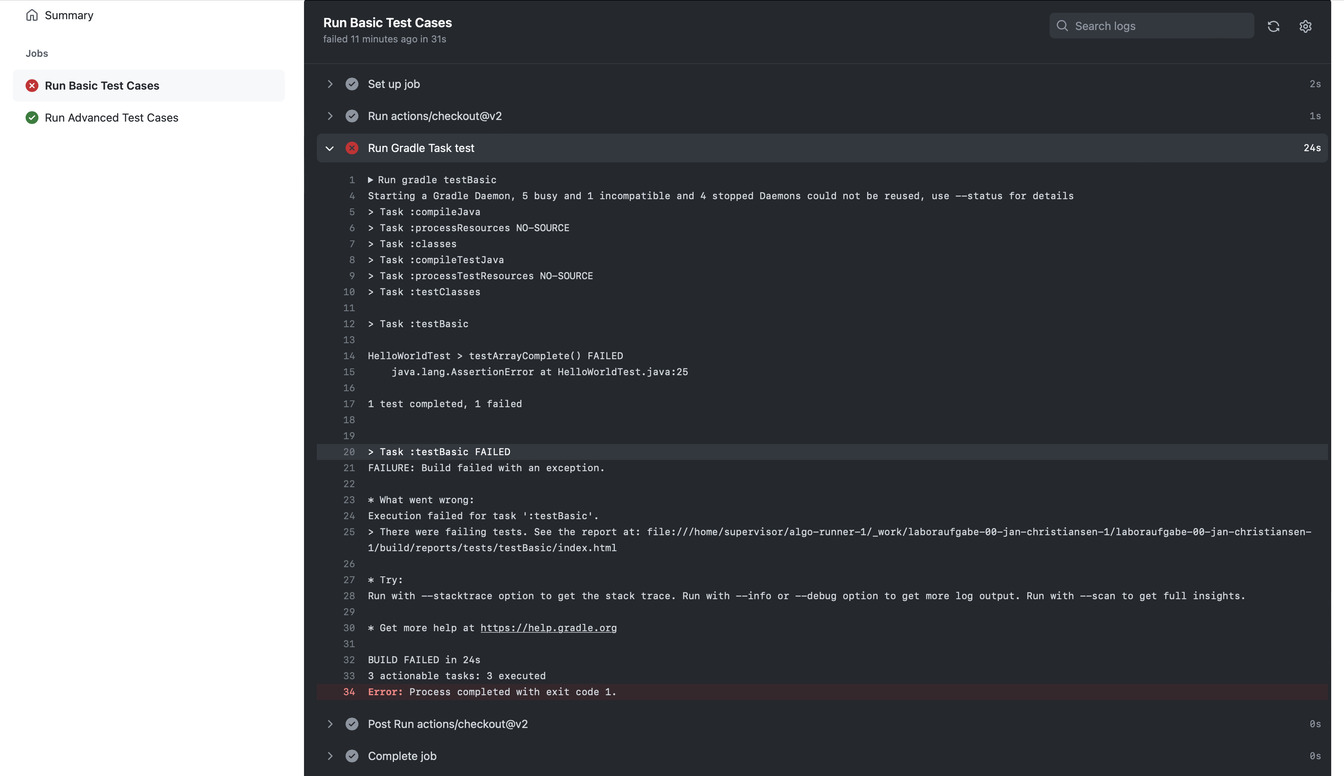Click the Summary home icon
1344x776 pixels.
pyautogui.click(x=32, y=15)
